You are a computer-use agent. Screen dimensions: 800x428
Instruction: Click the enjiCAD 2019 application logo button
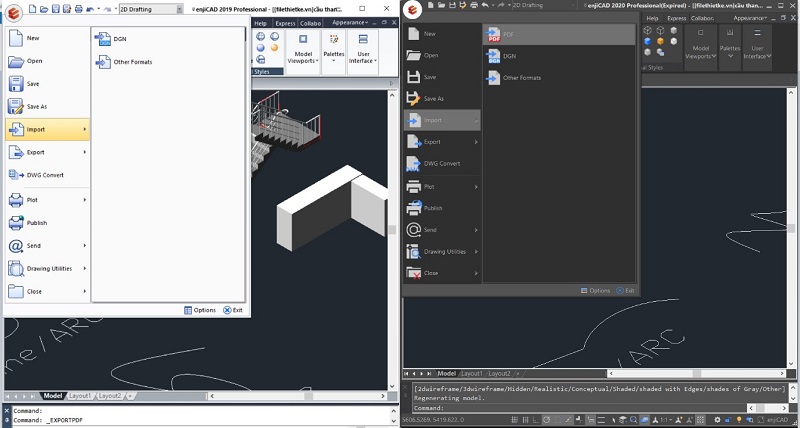14,13
